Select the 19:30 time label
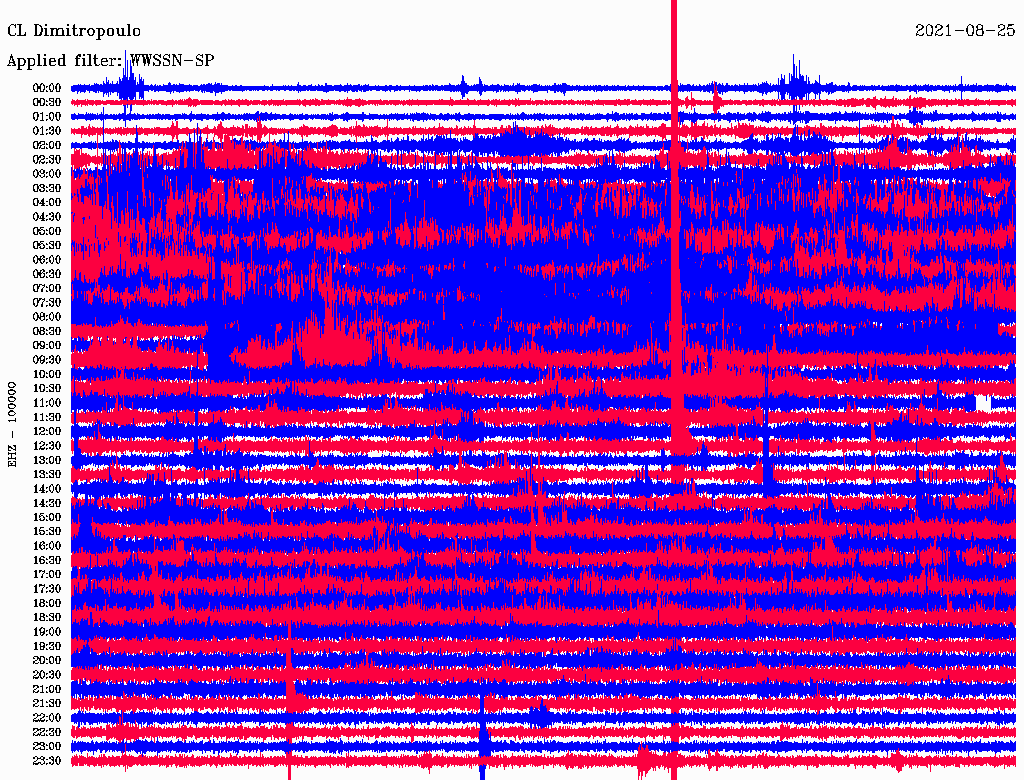1024x780 pixels. click(x=47, y=646)
